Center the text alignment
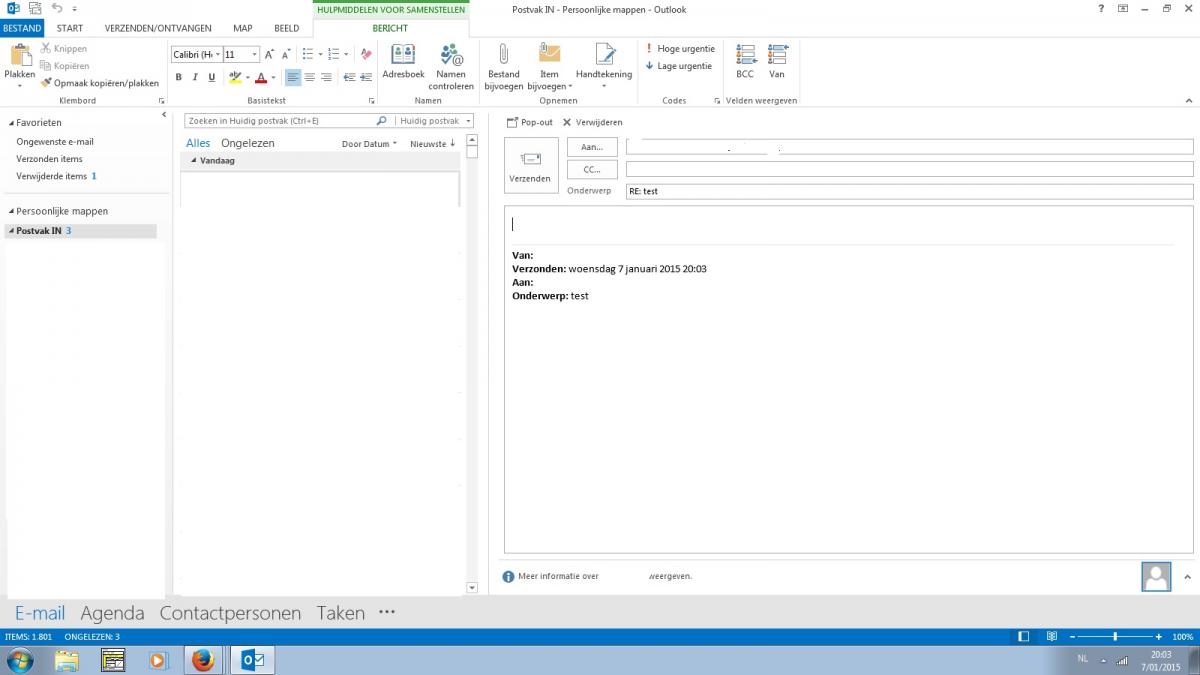The width and height of the screenshot is (1200, 675). tap(310, 77)
